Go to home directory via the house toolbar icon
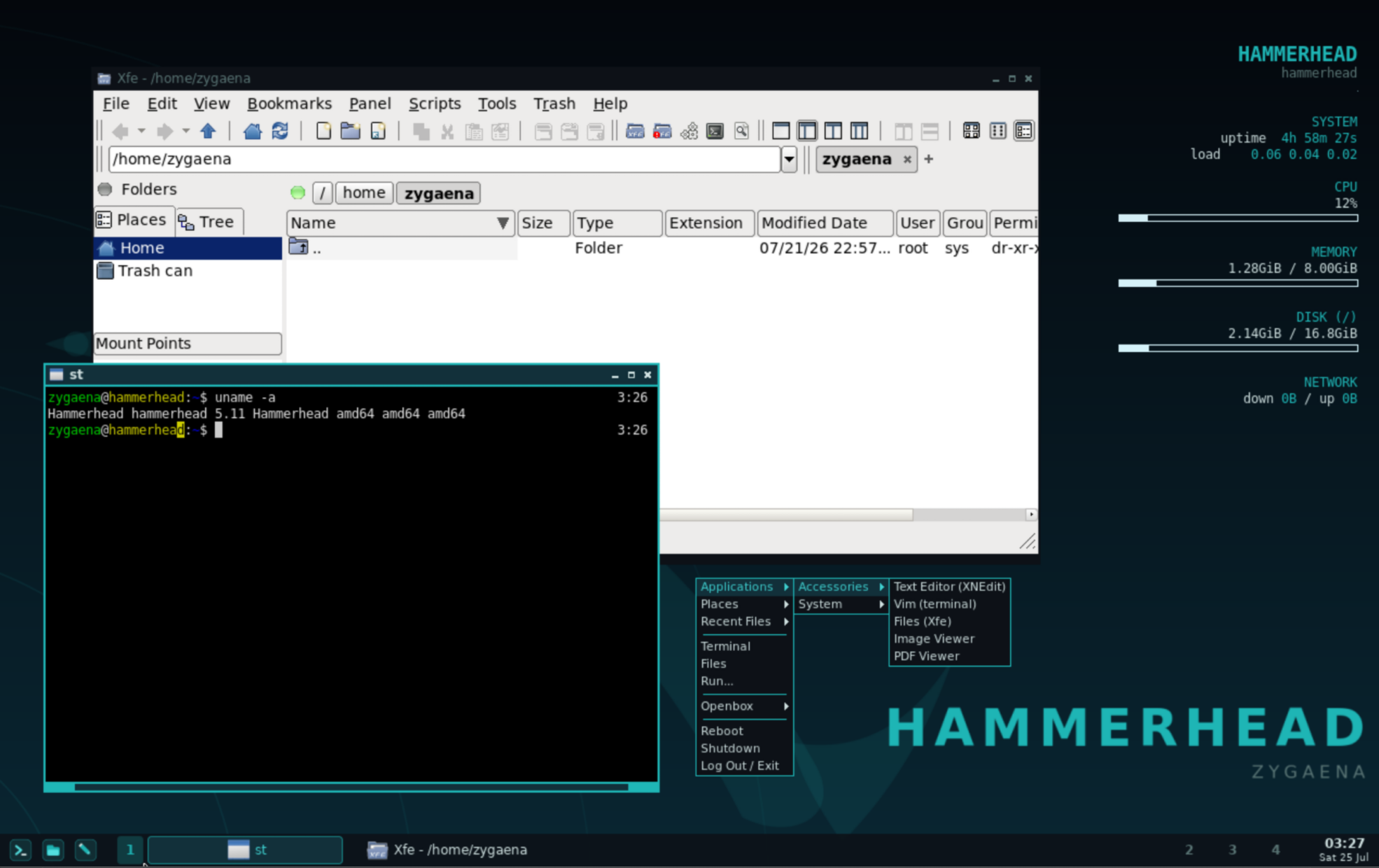The height and width of the screenshot is (868, 1379). [x=252, y=131]
